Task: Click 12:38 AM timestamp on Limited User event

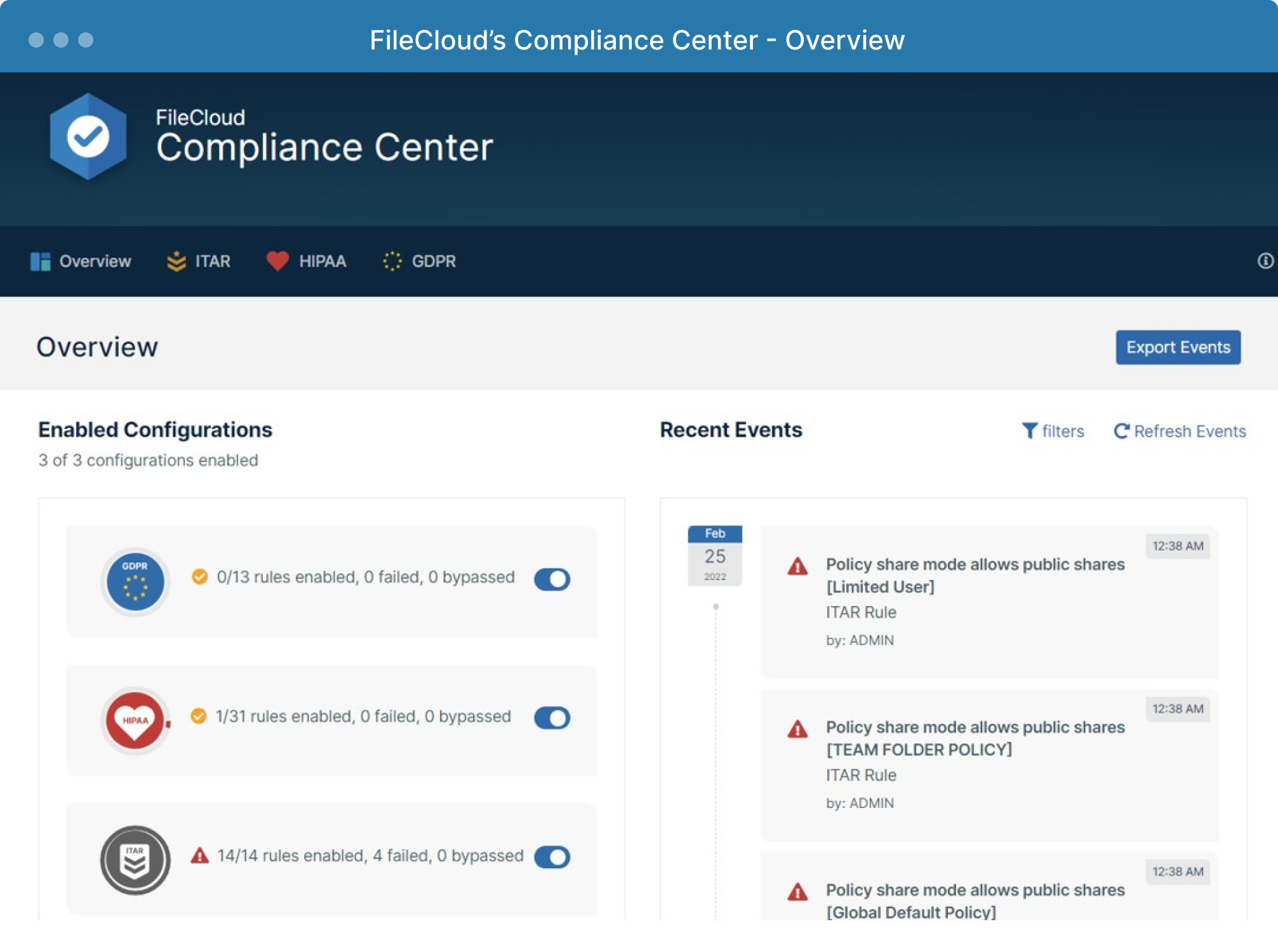Action: pyautogui.click(x=1178, y=546)
